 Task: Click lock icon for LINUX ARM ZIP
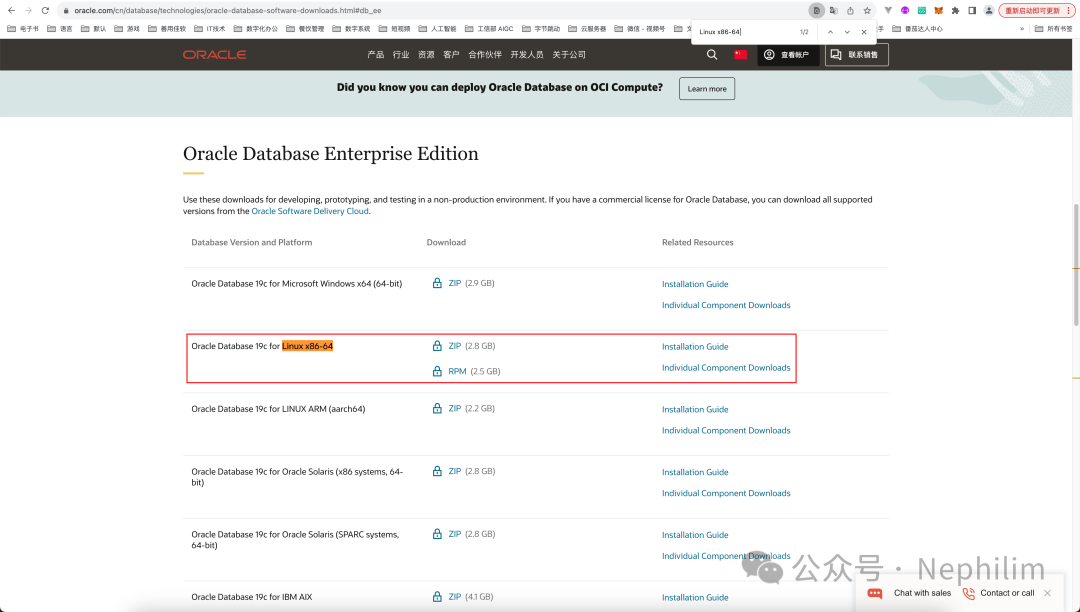click(x=437, y=408)
